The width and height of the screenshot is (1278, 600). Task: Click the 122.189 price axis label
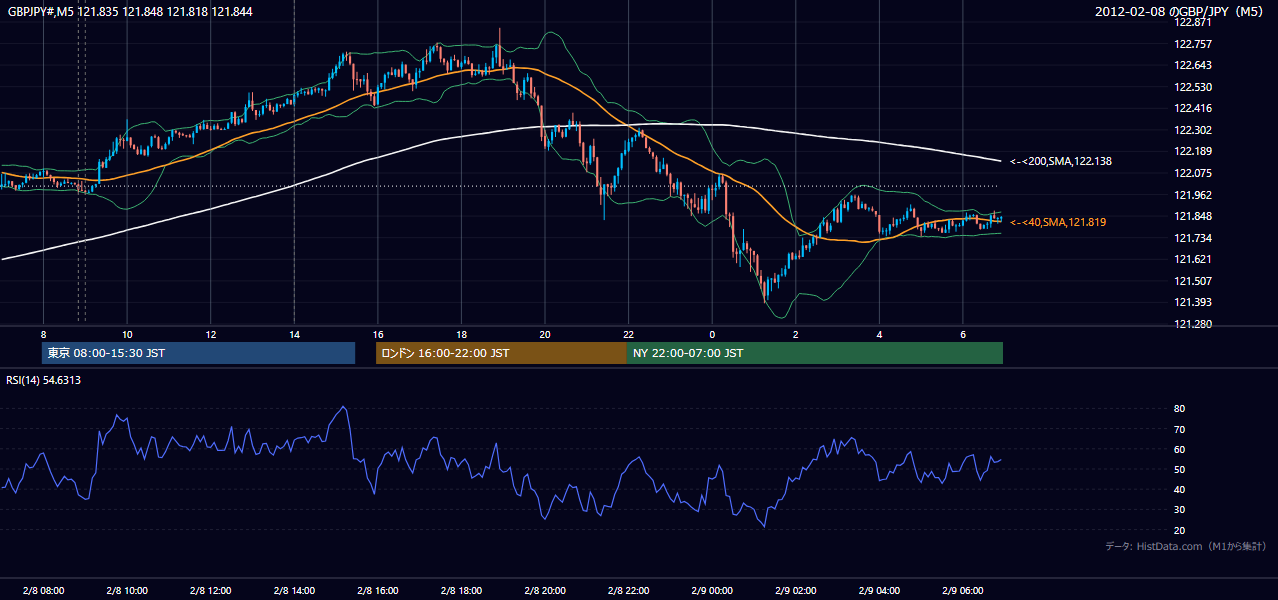(x=1193, y=151)
